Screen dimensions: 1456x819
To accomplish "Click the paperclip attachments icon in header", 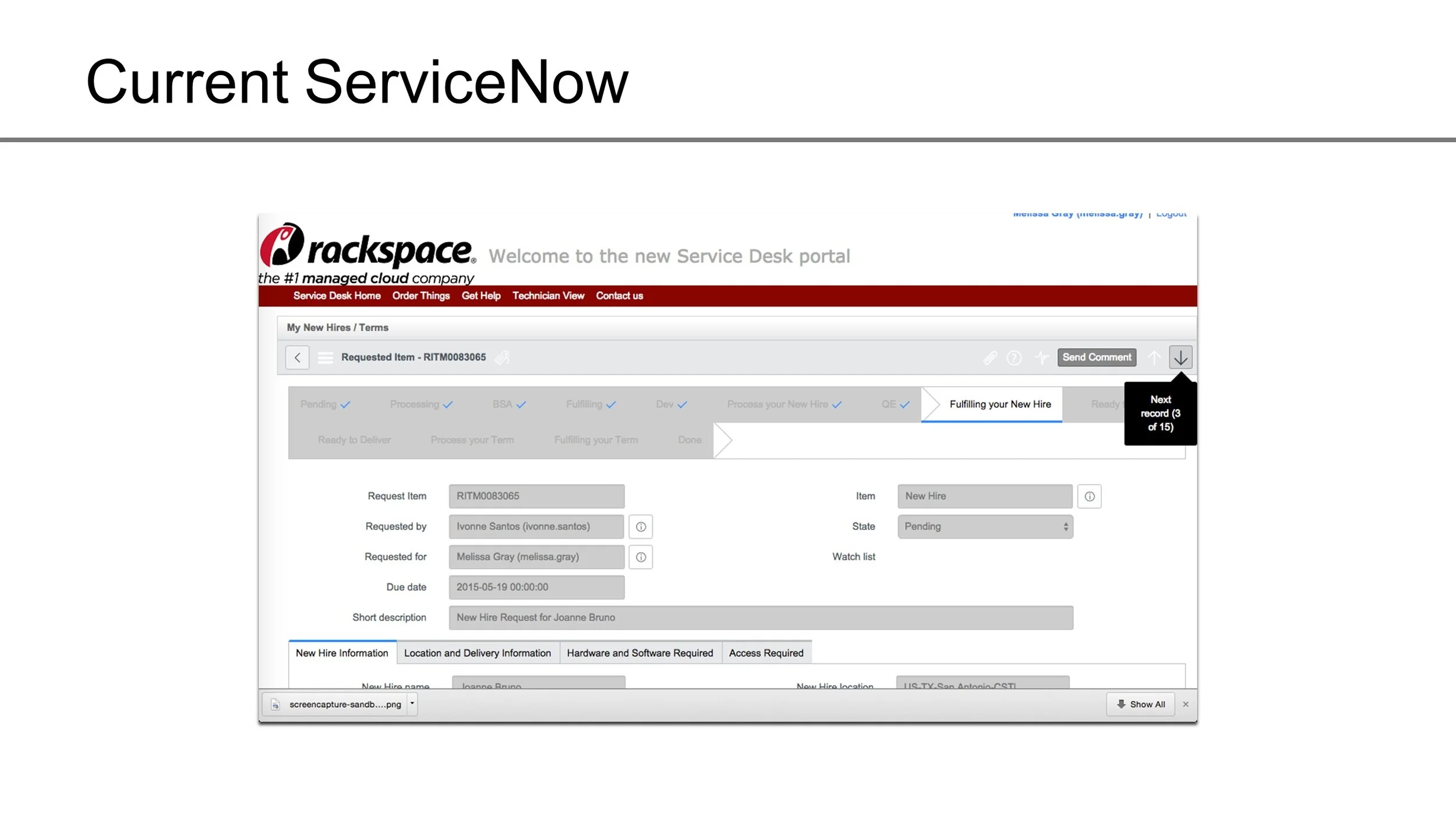I will [989, 357].
